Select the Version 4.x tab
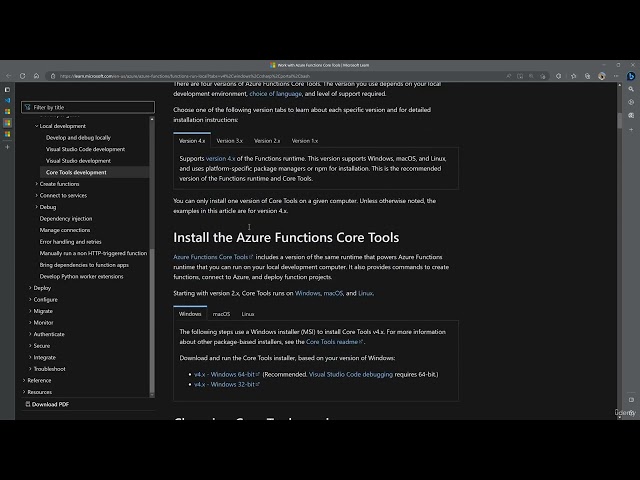This screenshot has height=480, width=640. (192, 140)
